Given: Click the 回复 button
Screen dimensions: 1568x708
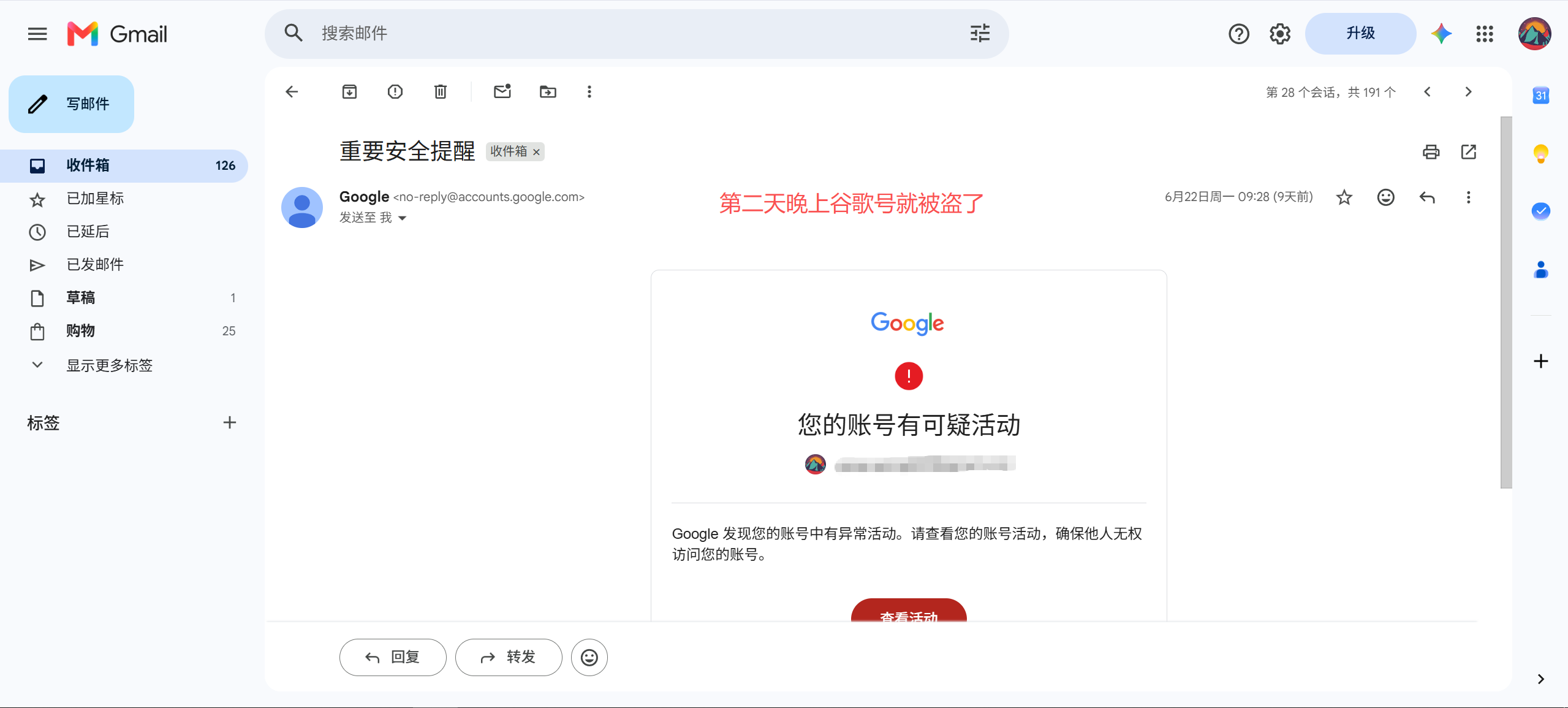Looking at the screenshot, I should click(x=393, y=657).
